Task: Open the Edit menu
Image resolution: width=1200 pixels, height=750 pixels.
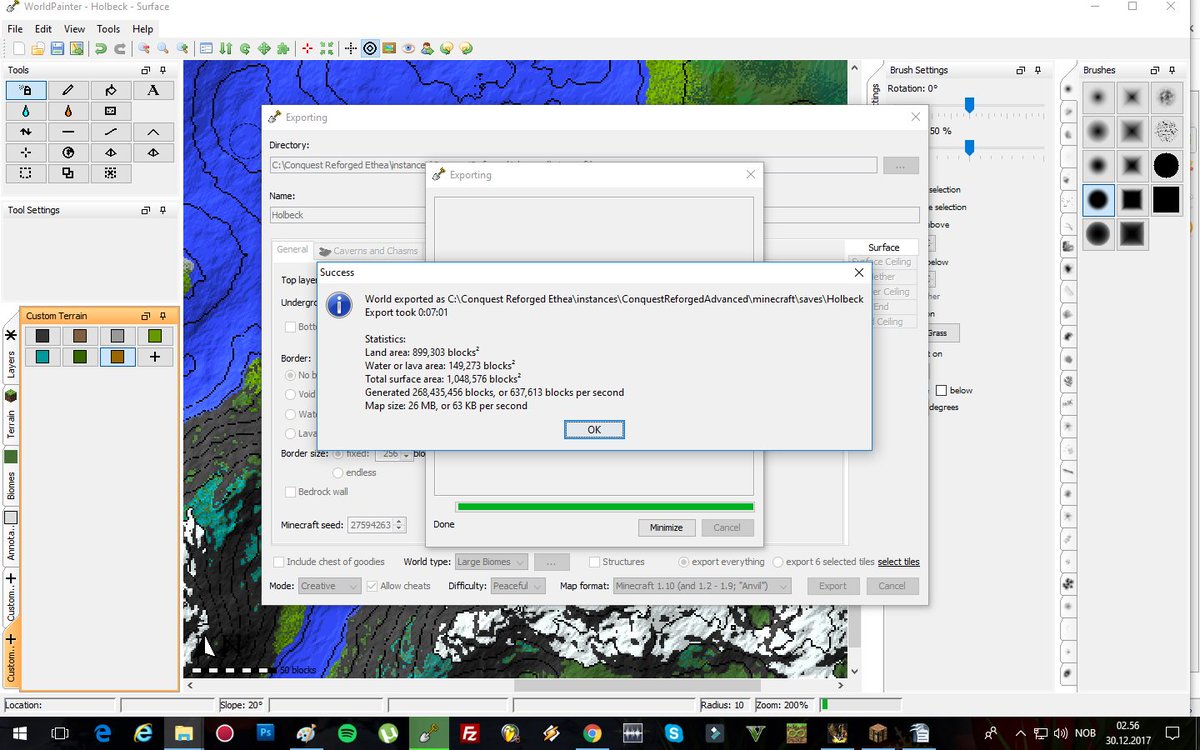Action: [44, 29]
